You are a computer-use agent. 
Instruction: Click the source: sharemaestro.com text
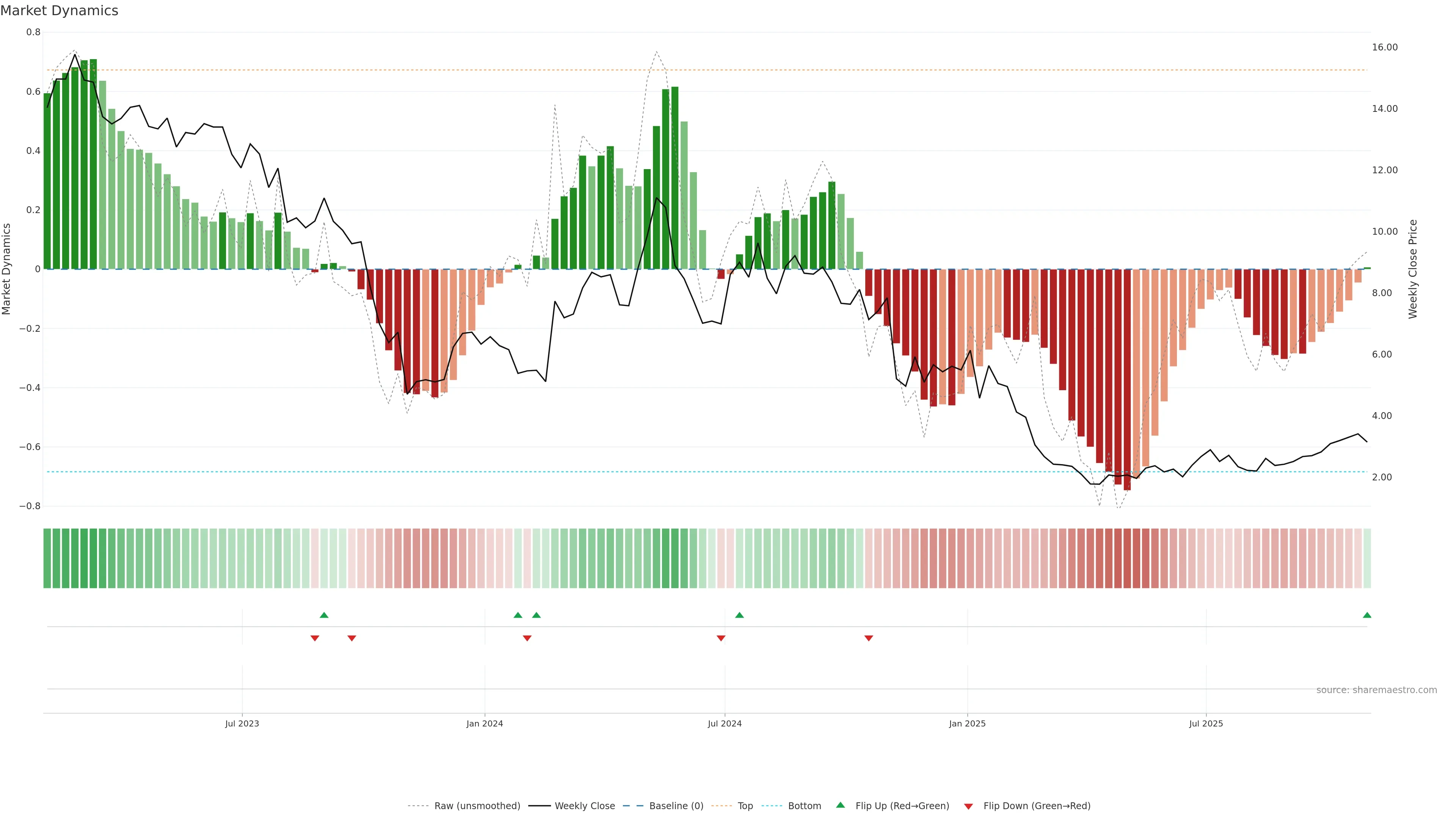tap(1376, 690)
